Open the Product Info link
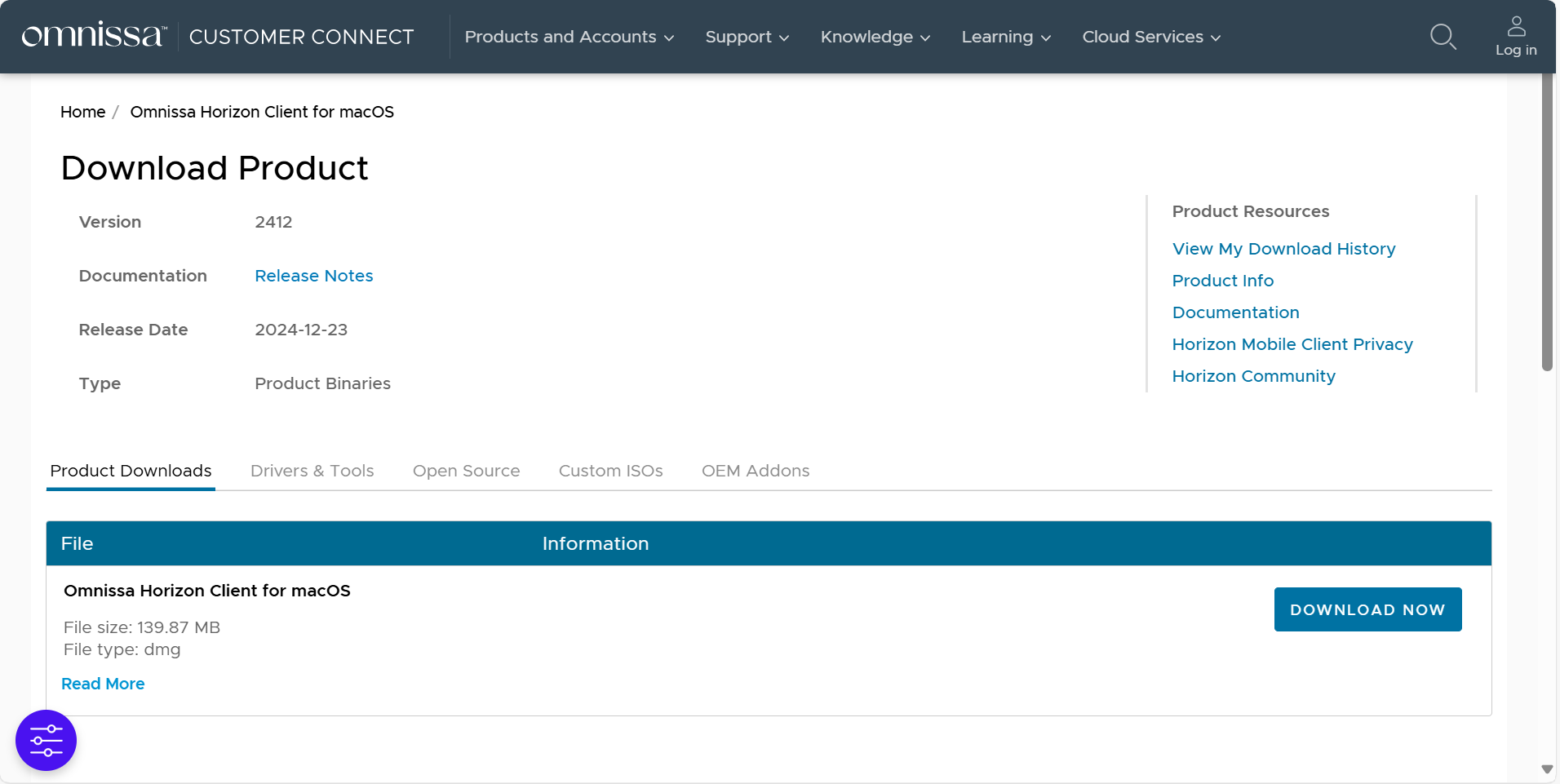Screen dimensions: 1560x784 pyautogui.click(x=1222, y=281)
